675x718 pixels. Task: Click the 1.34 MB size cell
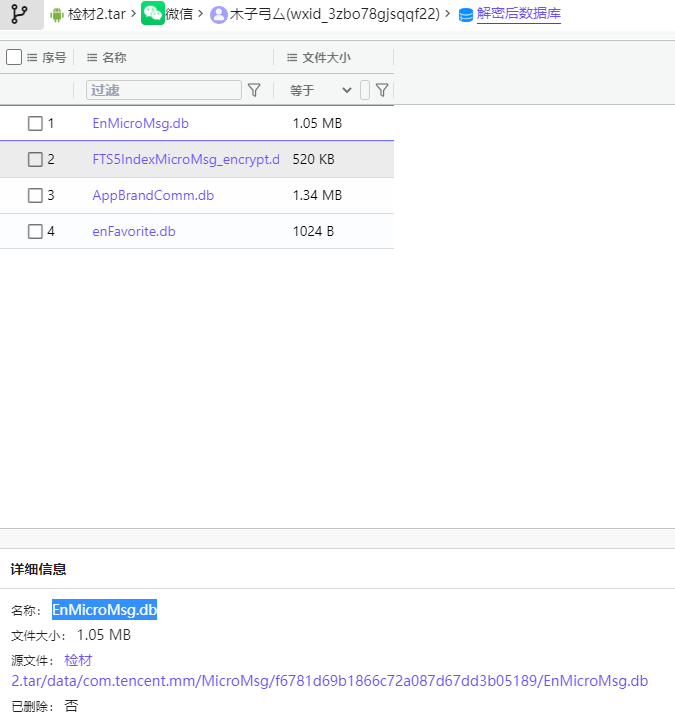(x=317, y=196)
